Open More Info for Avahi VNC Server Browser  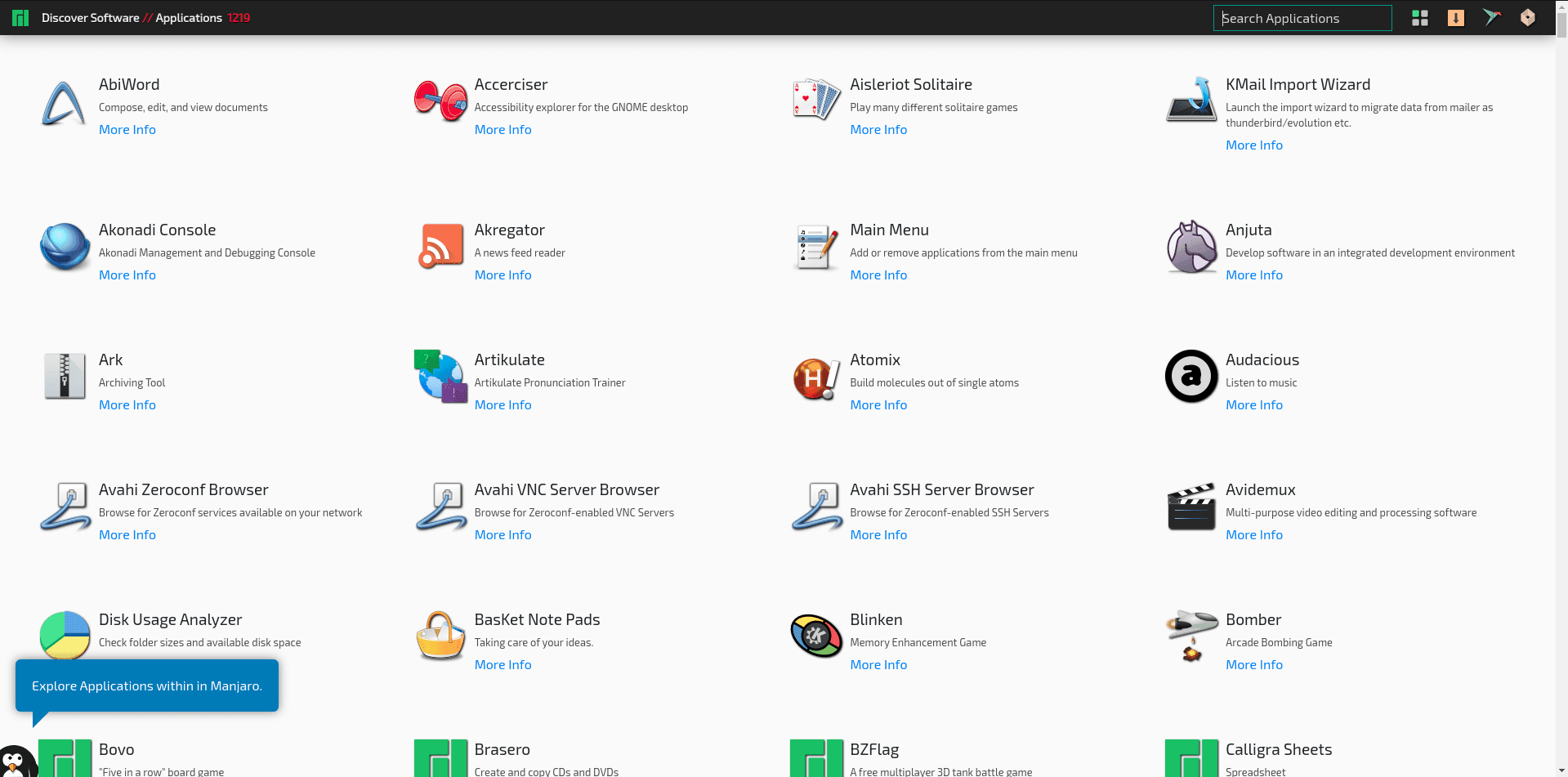point(503,534)
